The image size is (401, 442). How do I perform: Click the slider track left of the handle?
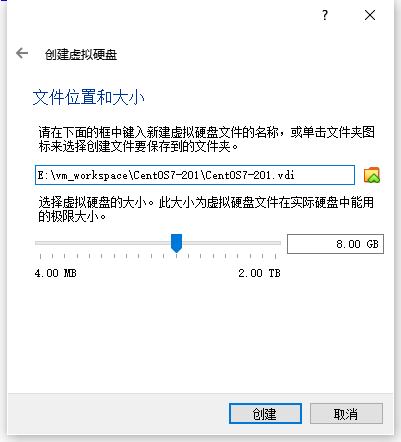[103, 243]
